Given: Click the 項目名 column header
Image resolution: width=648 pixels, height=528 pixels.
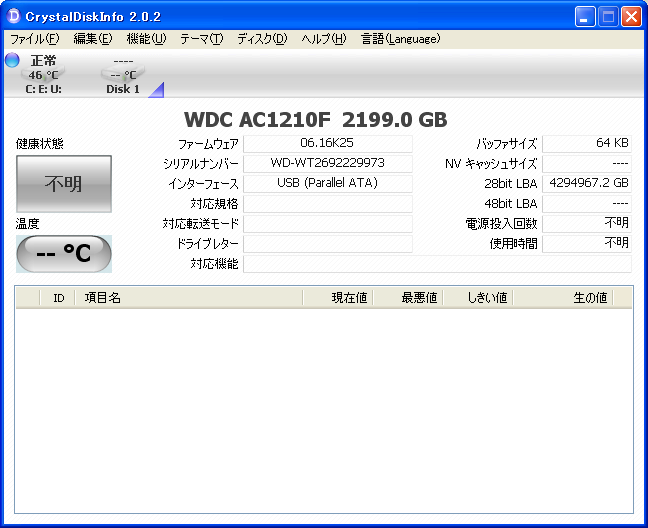Looking at the screenshot, I should point(188,297).
